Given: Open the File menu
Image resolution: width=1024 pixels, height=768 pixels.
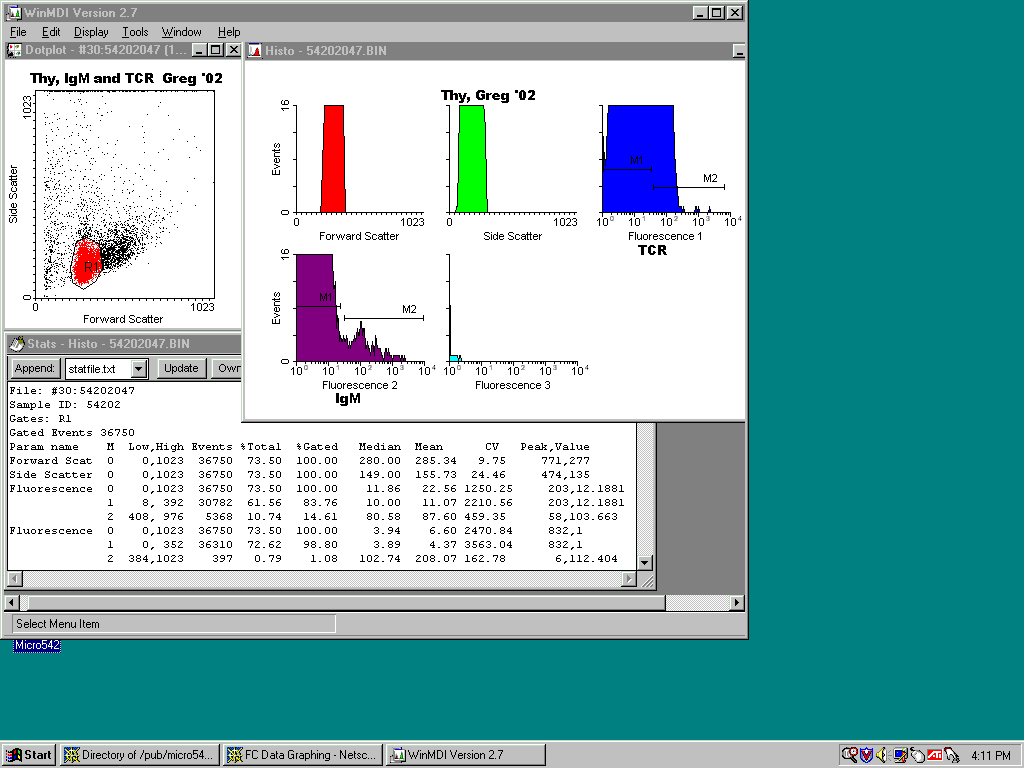Looking at the screenshot, I should 18,32.
